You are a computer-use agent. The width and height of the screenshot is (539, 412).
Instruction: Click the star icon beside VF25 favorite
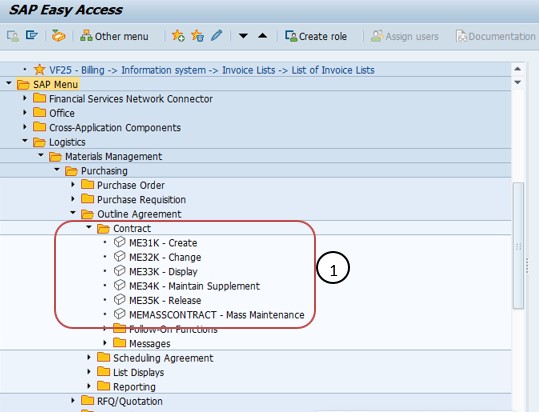click(x=39, y=69)
